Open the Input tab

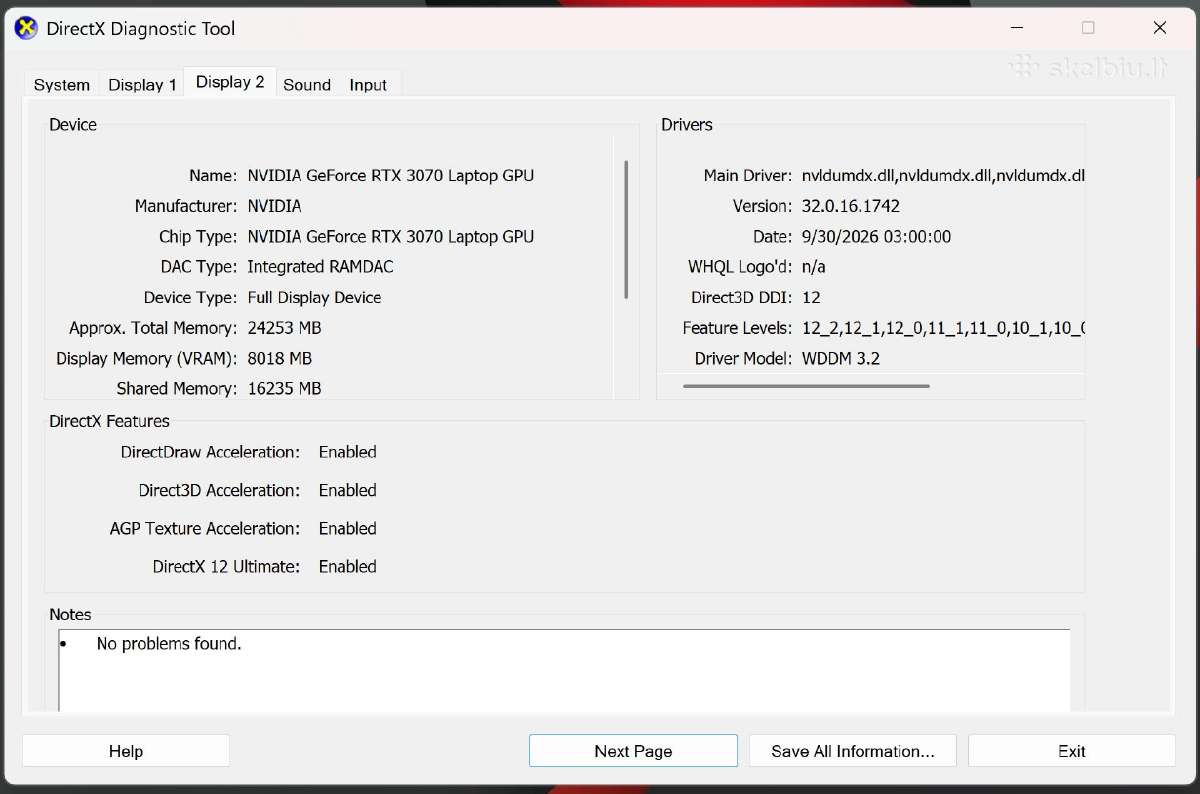(x=368, y=85)
